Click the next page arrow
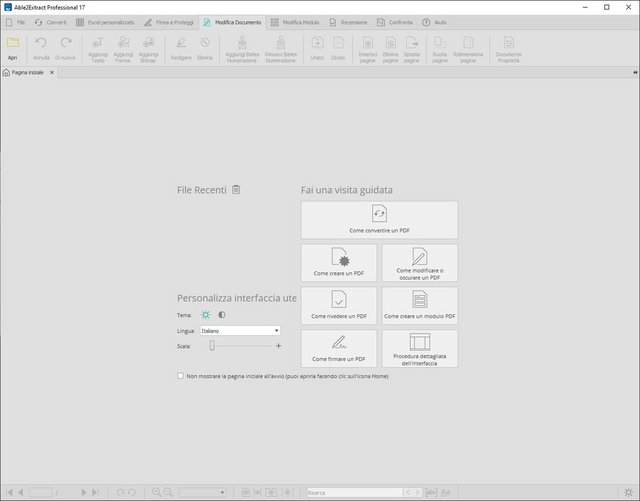The width and height of the screenshot is (640, 501). (x=84, y=492)
